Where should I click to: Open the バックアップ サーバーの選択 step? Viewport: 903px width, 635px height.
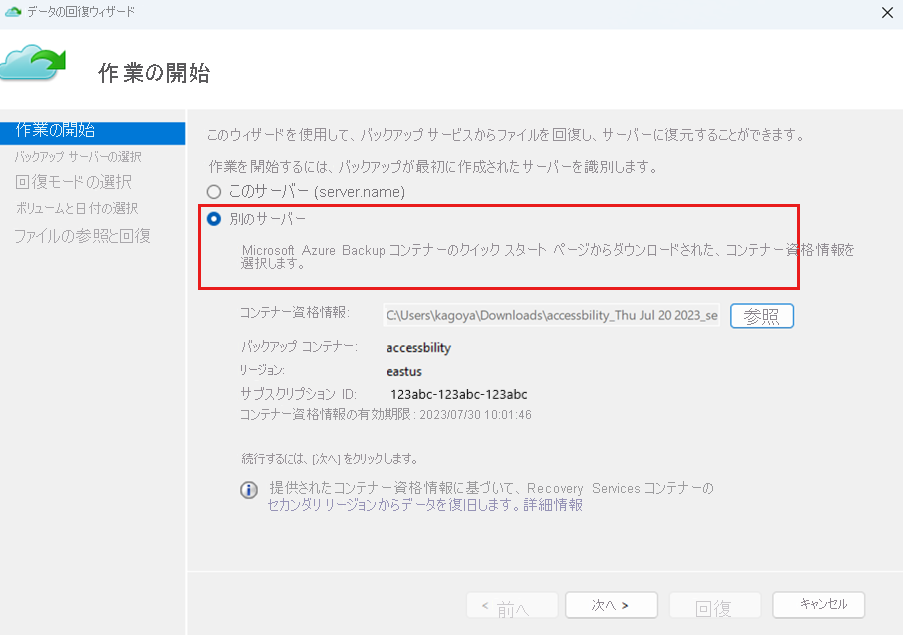coord(78,157)
